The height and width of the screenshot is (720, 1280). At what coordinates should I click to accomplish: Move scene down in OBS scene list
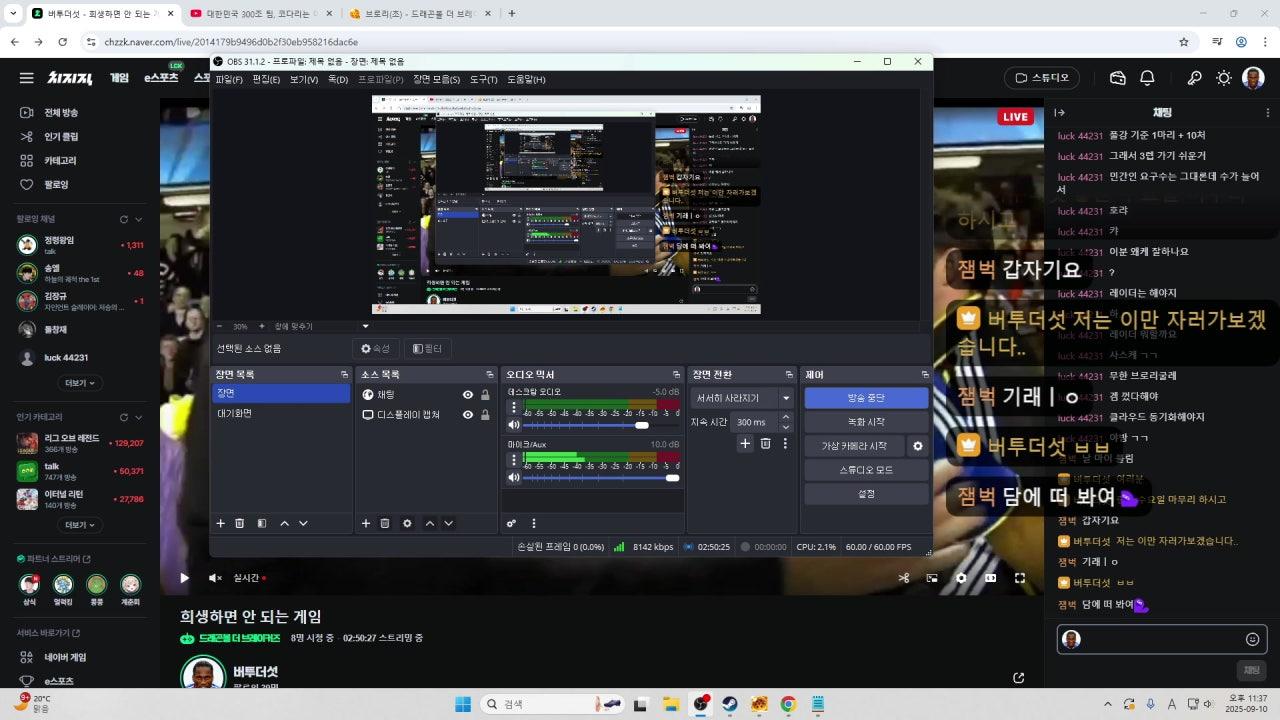303,523
